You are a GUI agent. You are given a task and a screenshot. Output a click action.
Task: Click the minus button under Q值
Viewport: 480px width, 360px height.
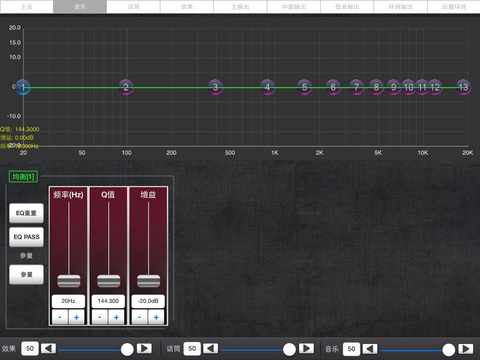(100, 317)
